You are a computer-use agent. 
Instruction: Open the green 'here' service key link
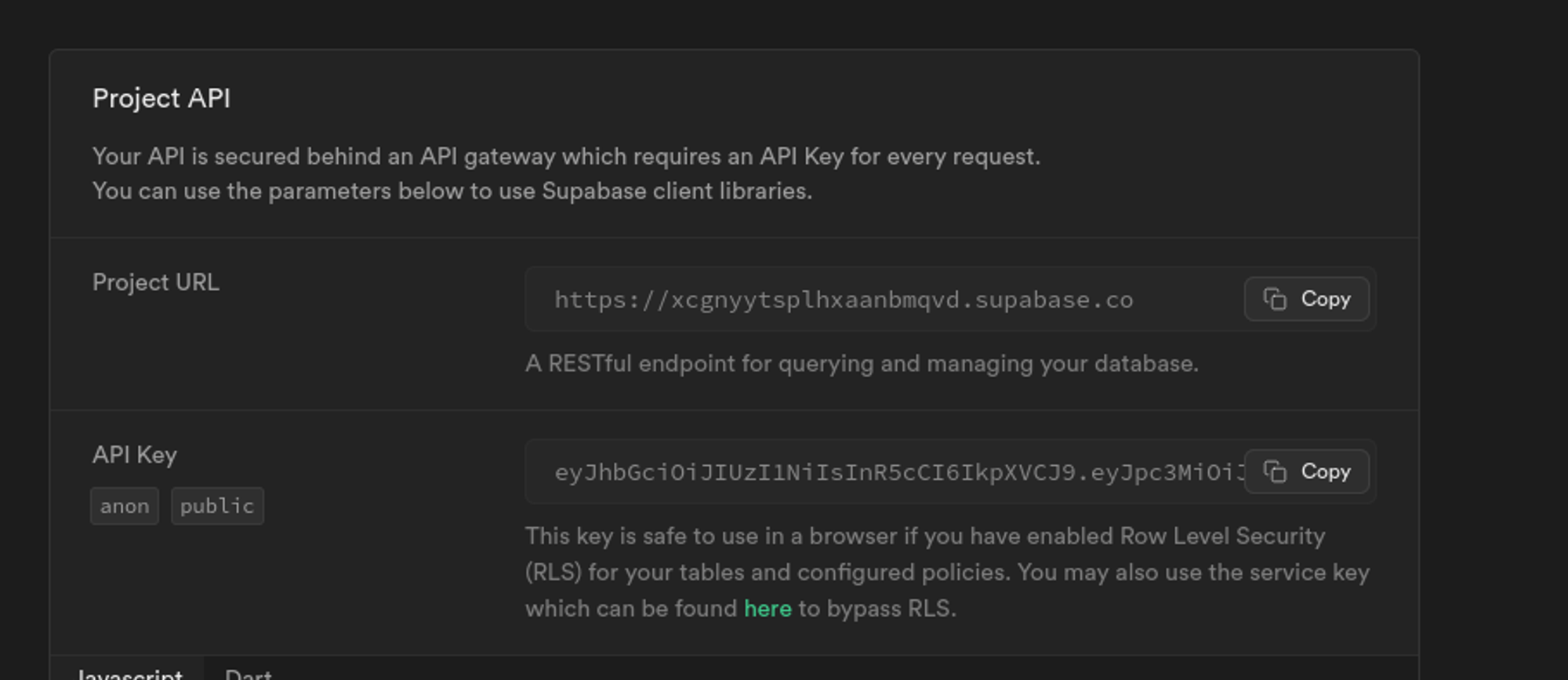[x=767, y=609]
